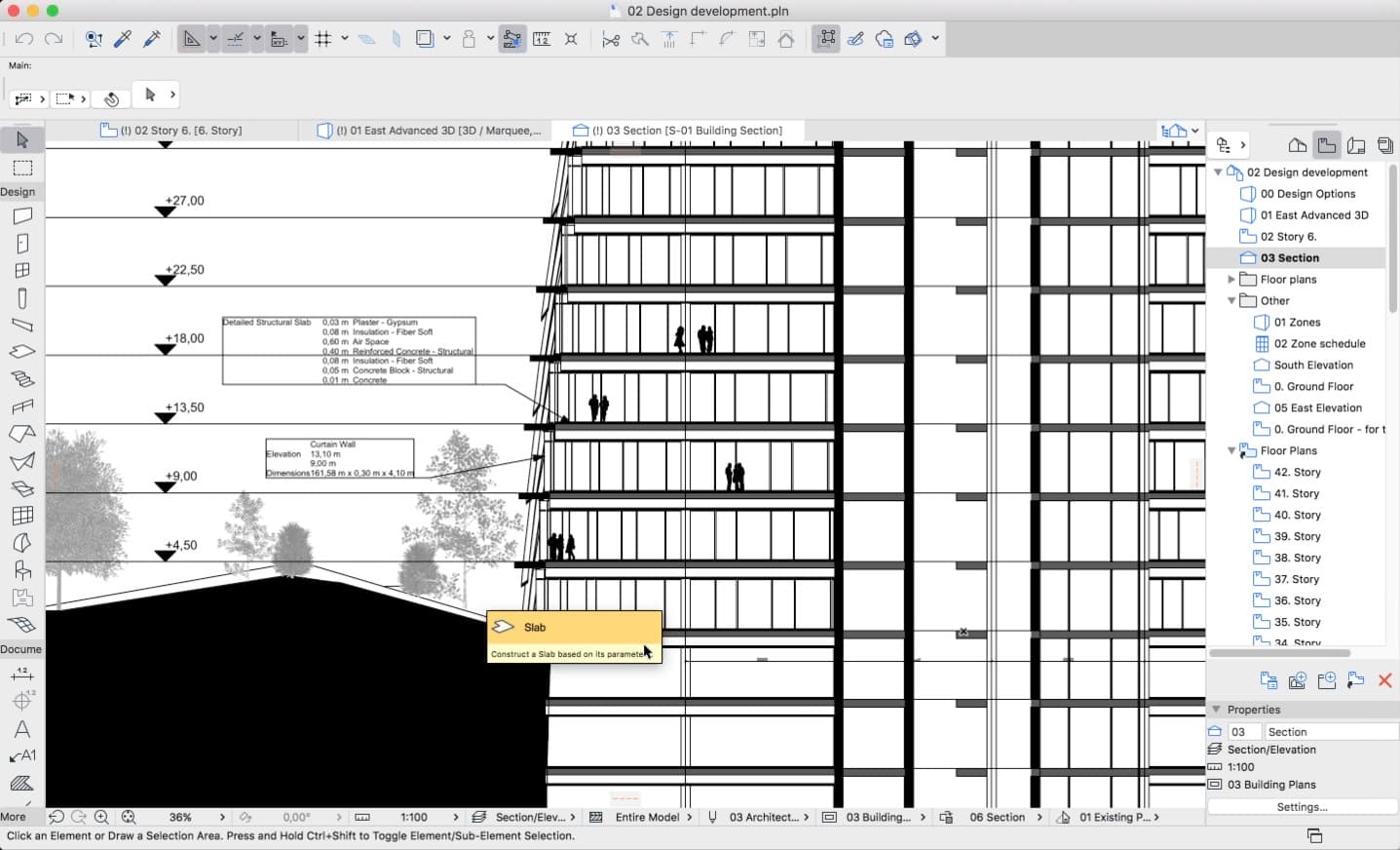The width and height of the screenshot is (1400, 850).
Task: Select the Wall tool in the toolbox
Action: tap(22, 215)
